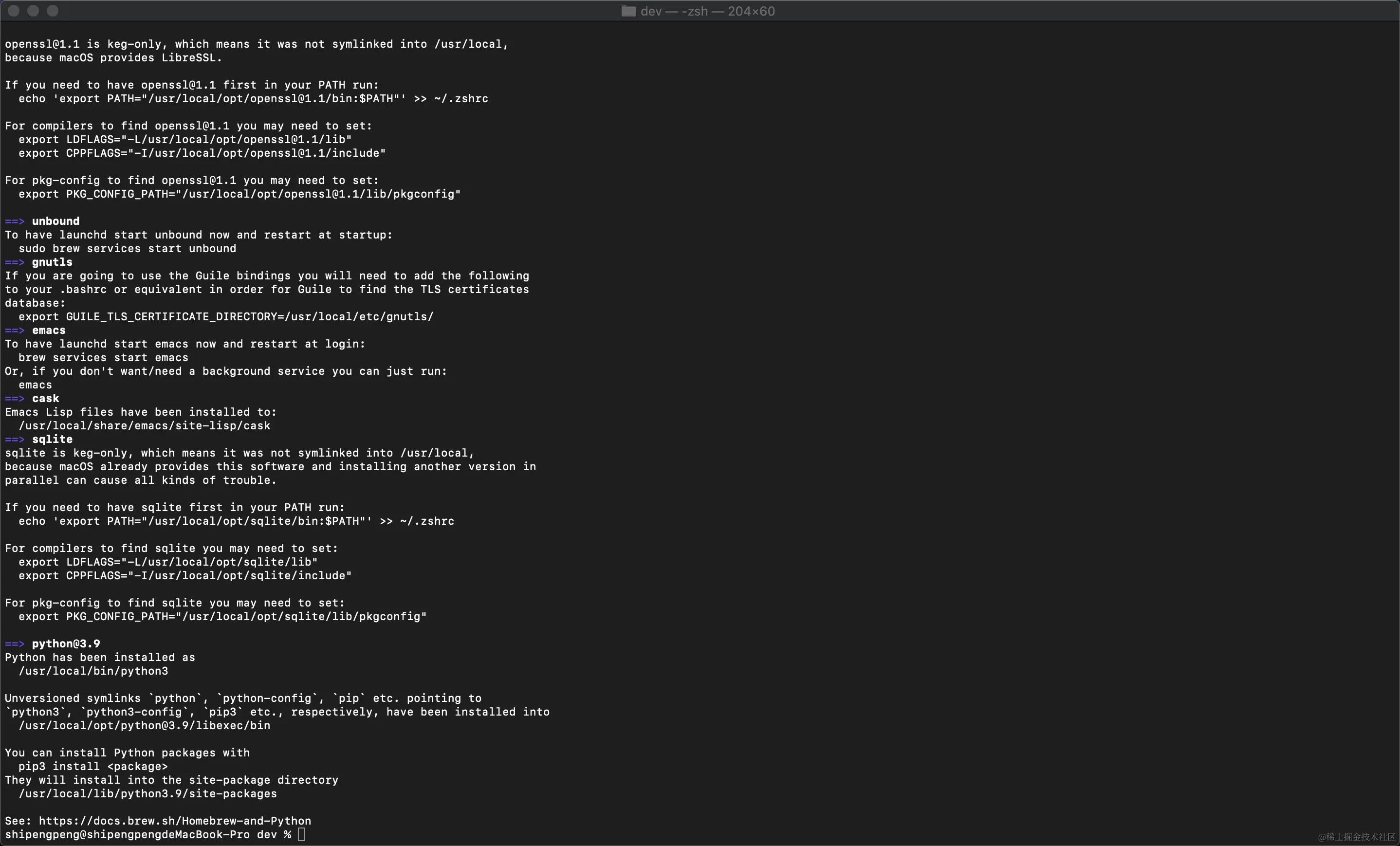Click the 'unbound' section heading
1400x846 pixels.
pos(55,221)
